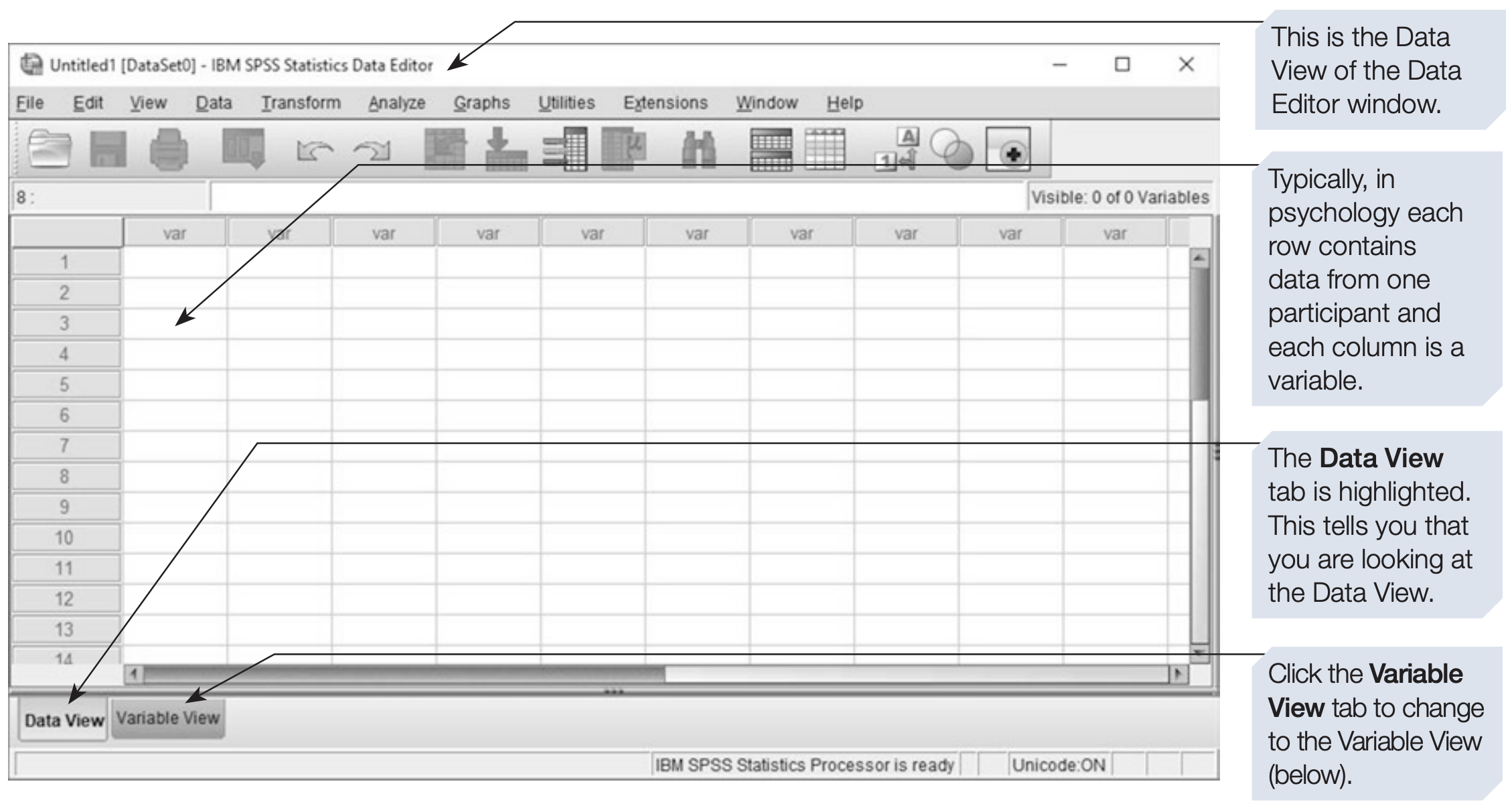Click the Redo arrow icon

[x=372, y=151]
